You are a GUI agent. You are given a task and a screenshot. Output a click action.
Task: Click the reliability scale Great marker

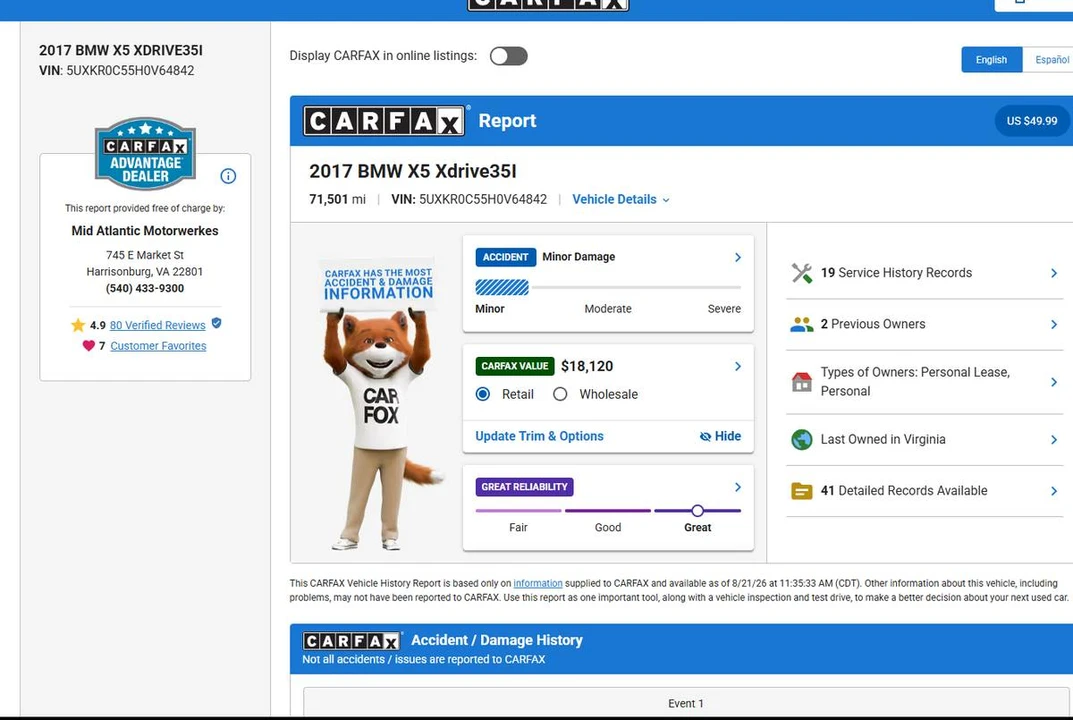697,511
